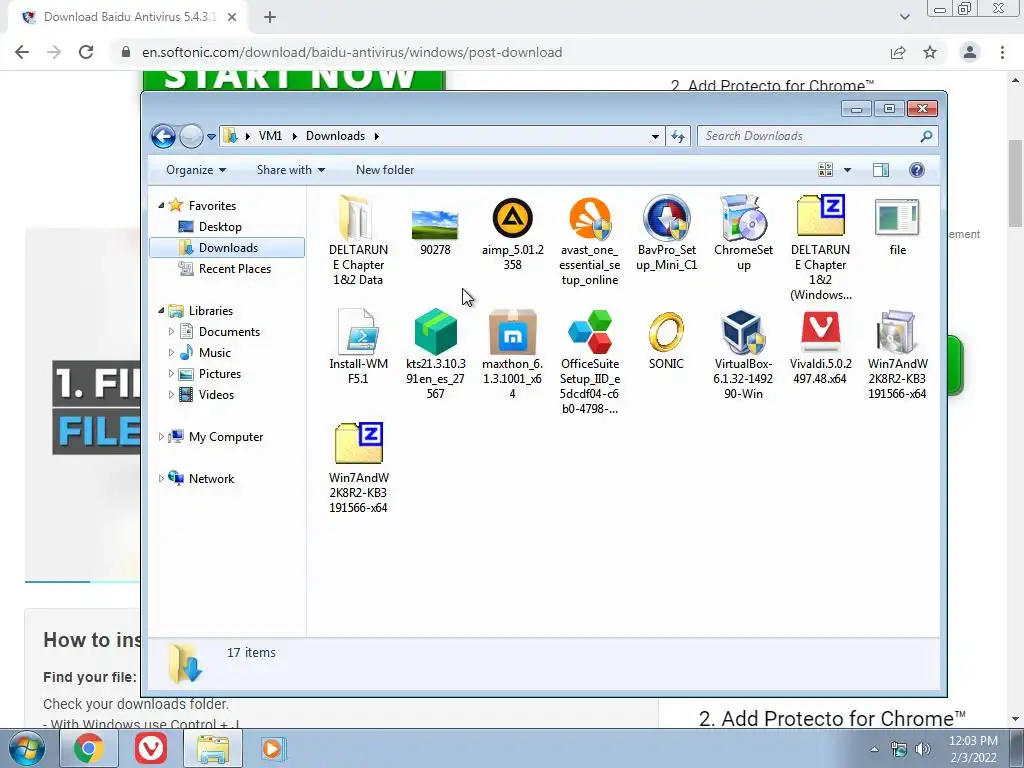Open Vivaldi from the taskbar
Screen dimensions: 1024x768
151,748
